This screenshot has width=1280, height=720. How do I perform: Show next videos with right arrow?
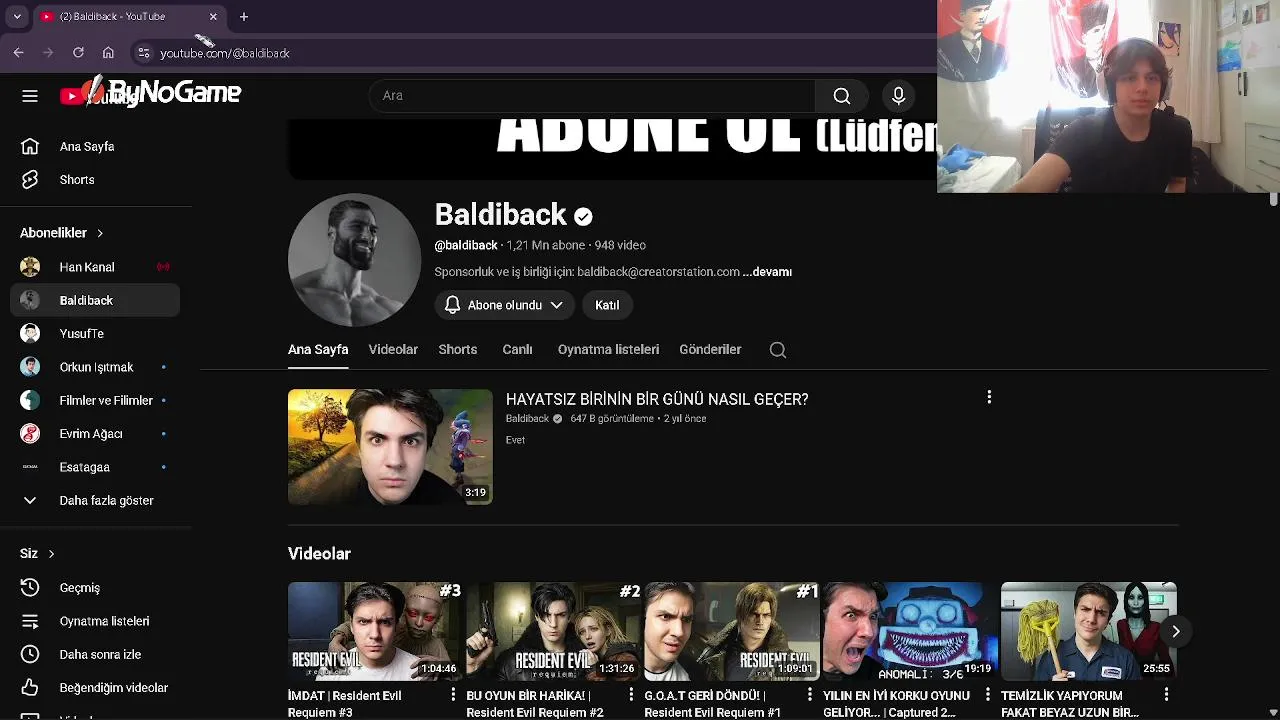[x=1176, y=631]
